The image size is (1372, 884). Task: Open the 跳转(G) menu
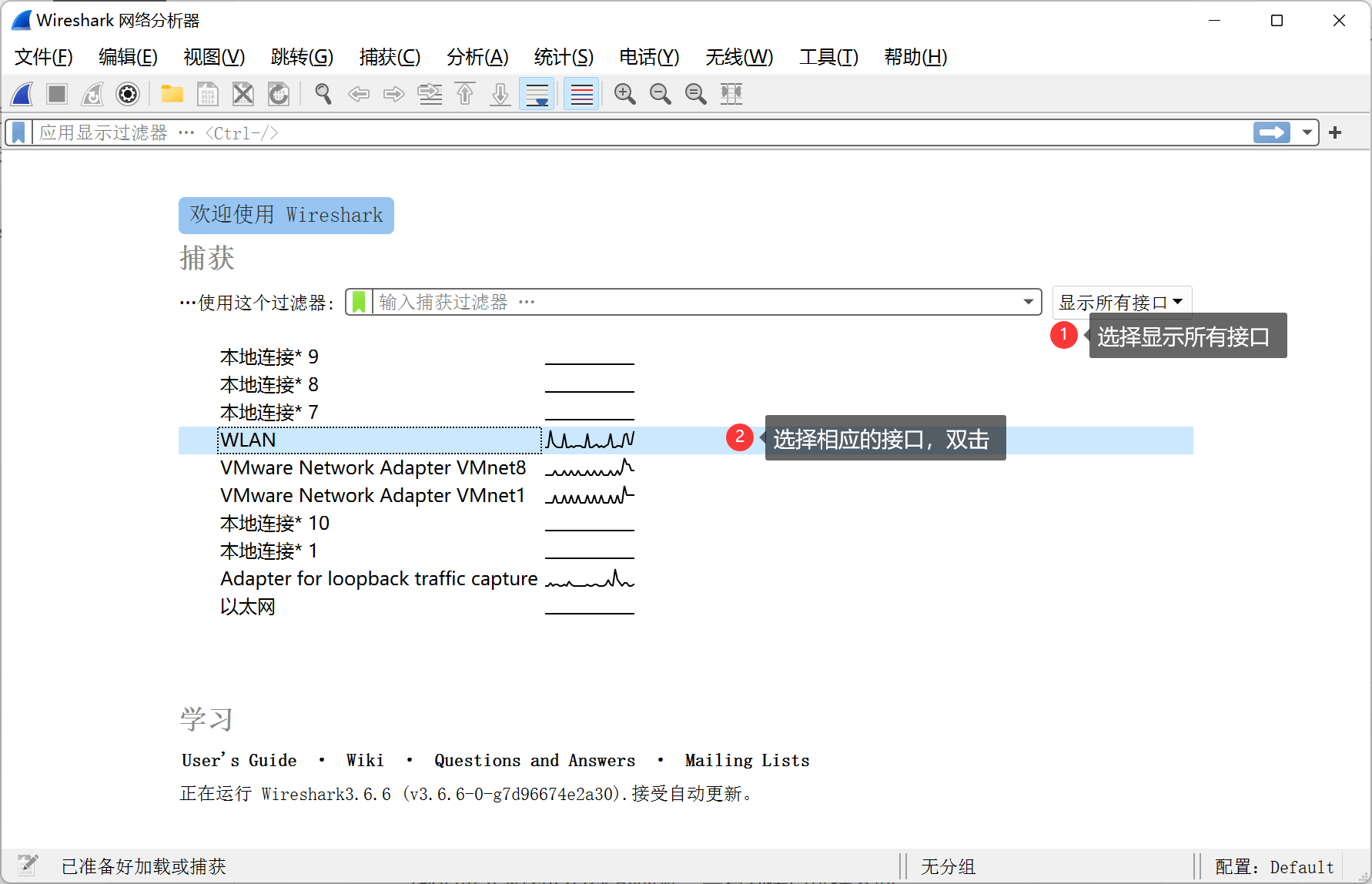[302, 57]
